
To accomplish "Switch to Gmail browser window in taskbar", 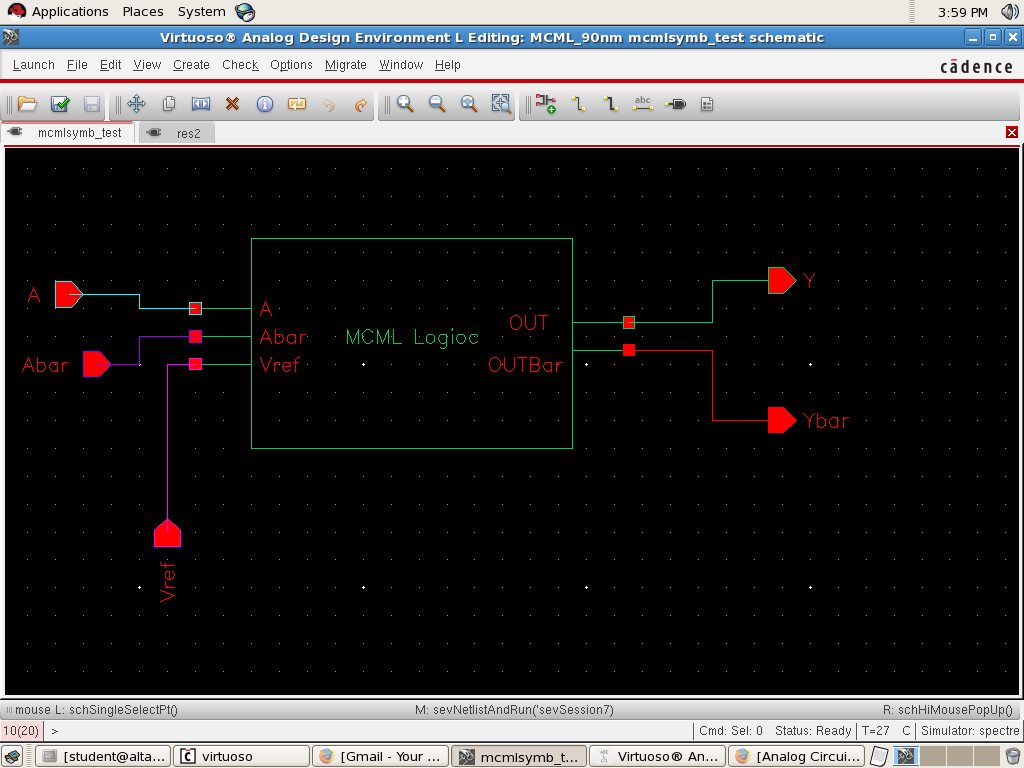I will pyautogui.click(x=380, y=756).
